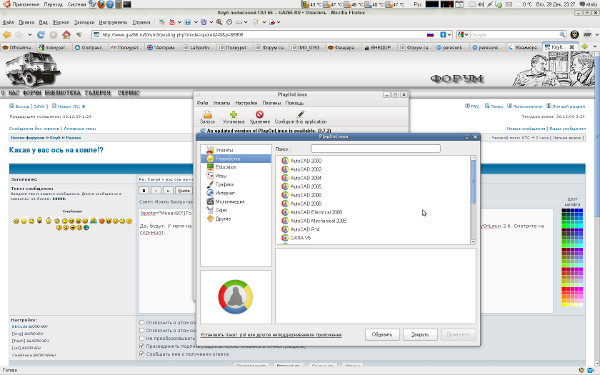Open the Помощь menu in PlayOnLinux
This screenshot has width=600, height=375.
click(x=294, y=103)
